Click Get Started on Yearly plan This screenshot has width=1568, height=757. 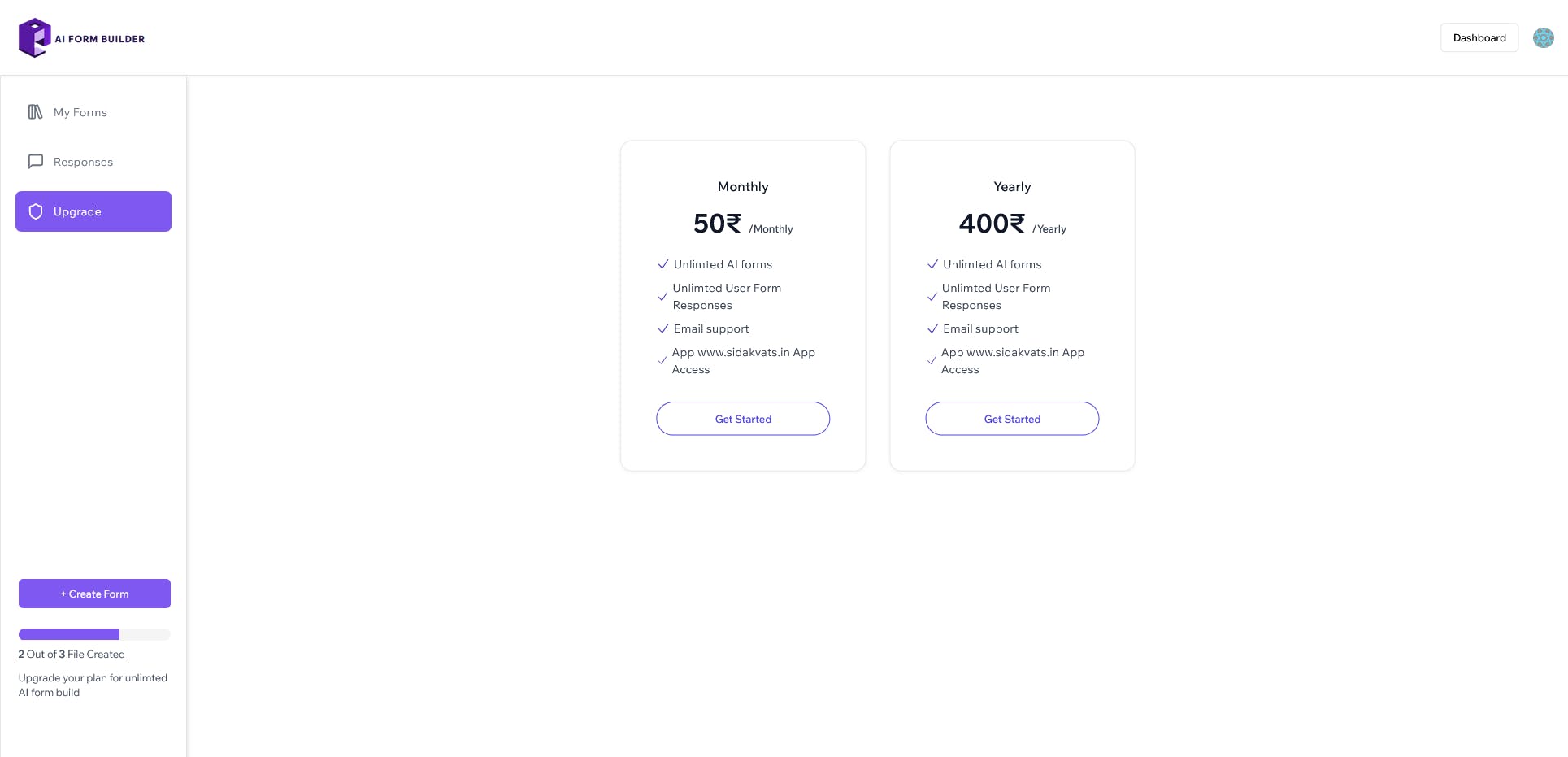click(x=1012, y=419)
